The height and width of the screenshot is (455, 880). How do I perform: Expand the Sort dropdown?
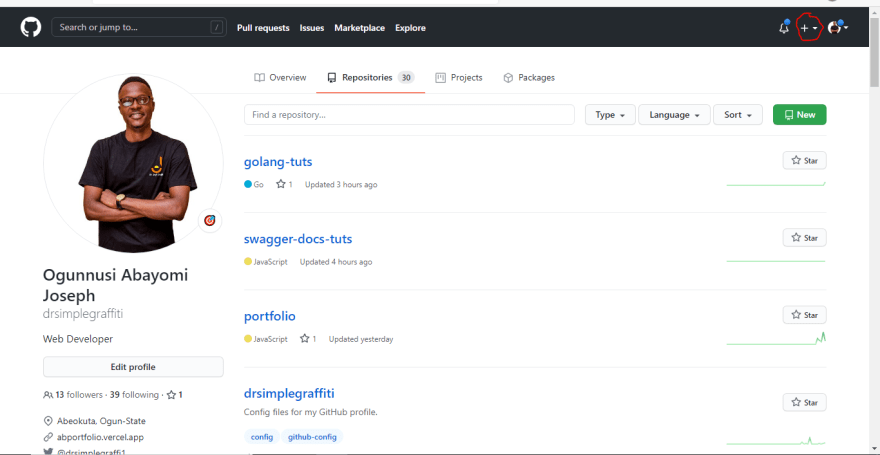(x=737, y=114)
